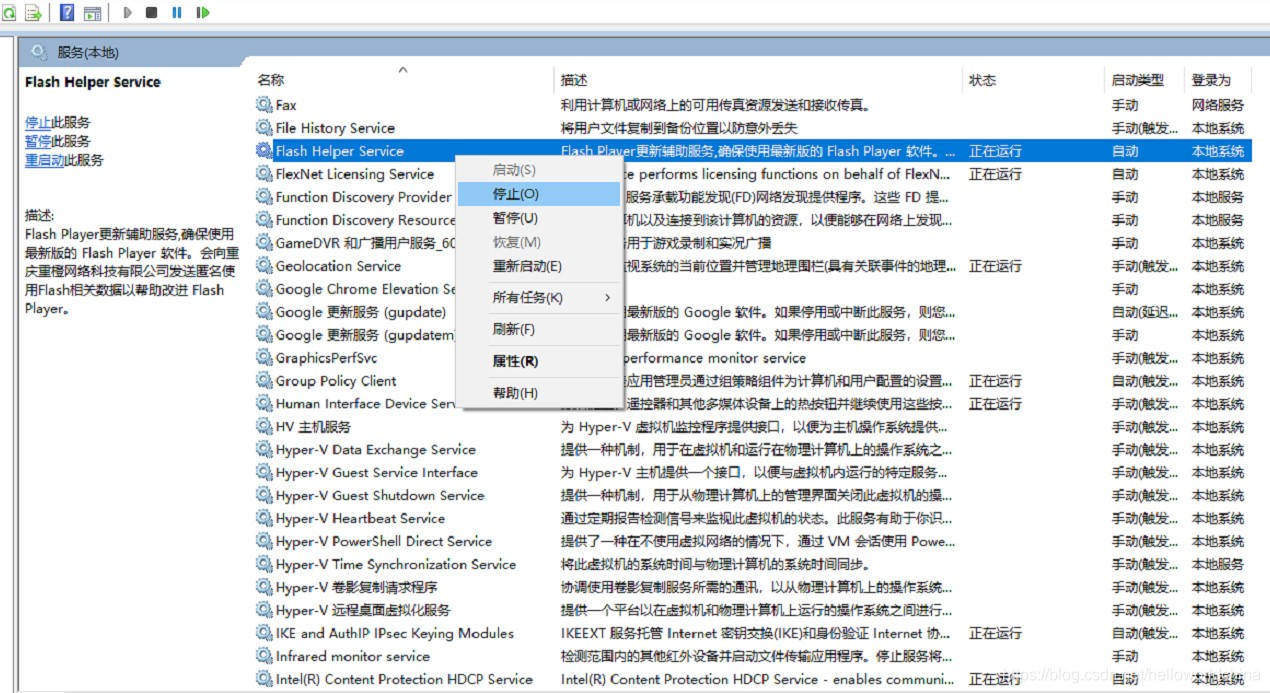The height and width of the screenshot is (693, 1270).
Task: Choose 重新启动(E) in the context menu
Action: tap(538, 266)
